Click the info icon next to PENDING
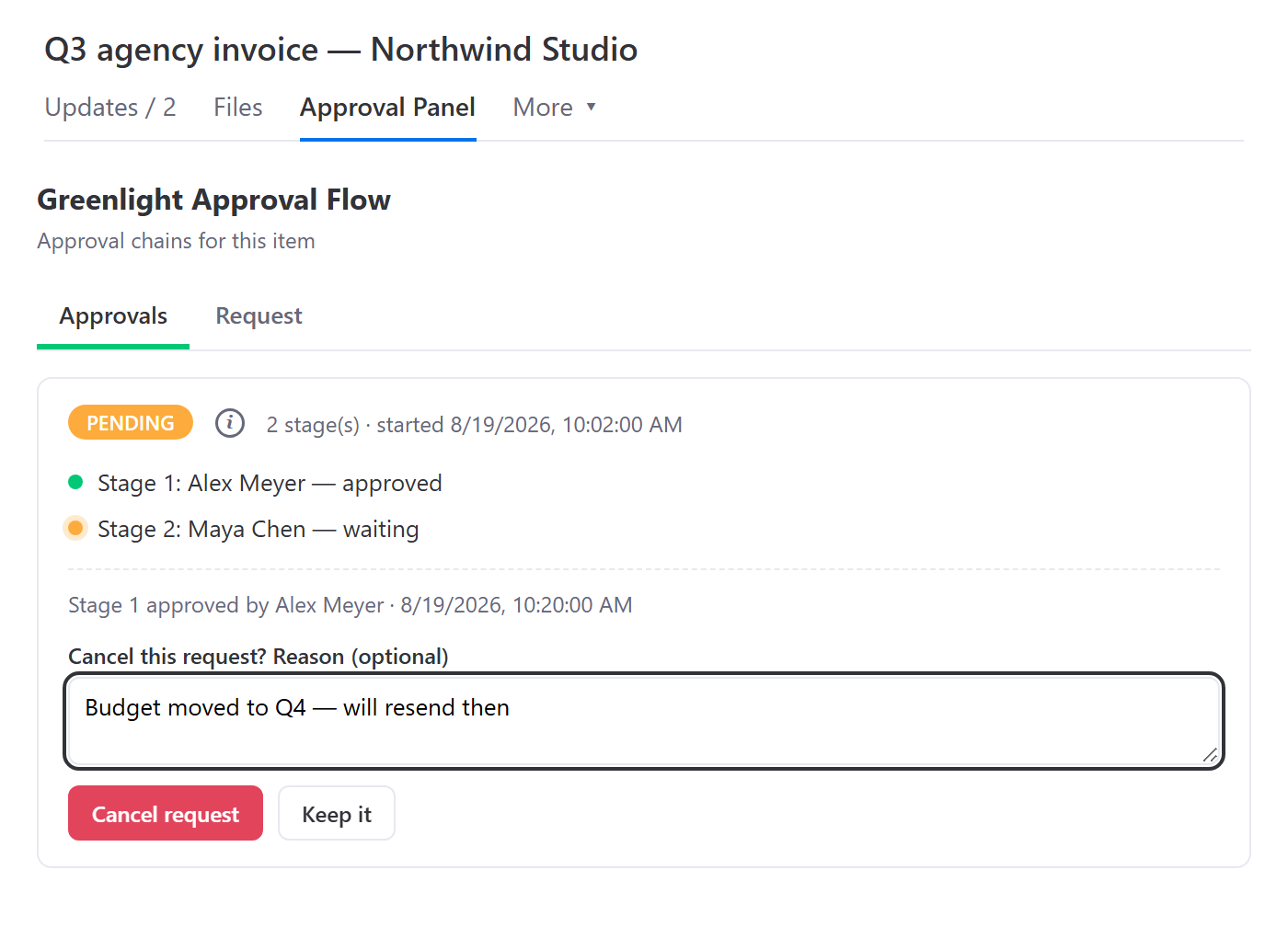The image size is (1288, 927). point(230,423)
